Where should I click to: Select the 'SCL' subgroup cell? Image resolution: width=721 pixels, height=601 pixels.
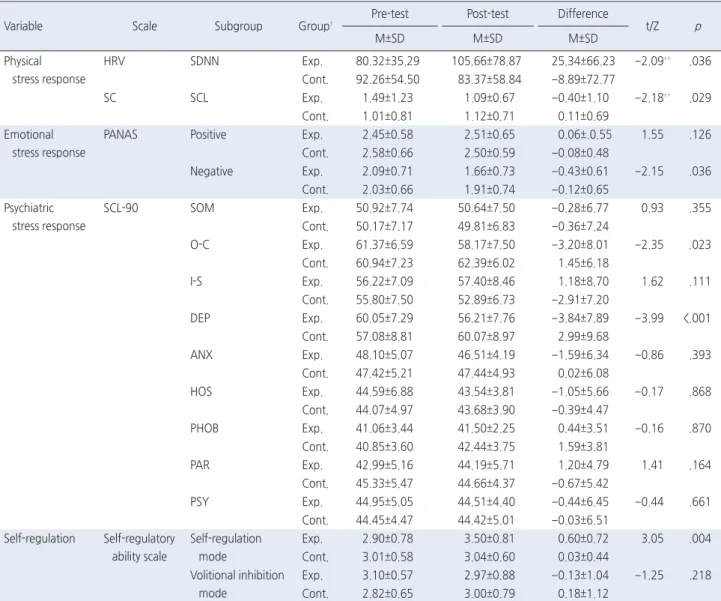(x=199, y=98)
